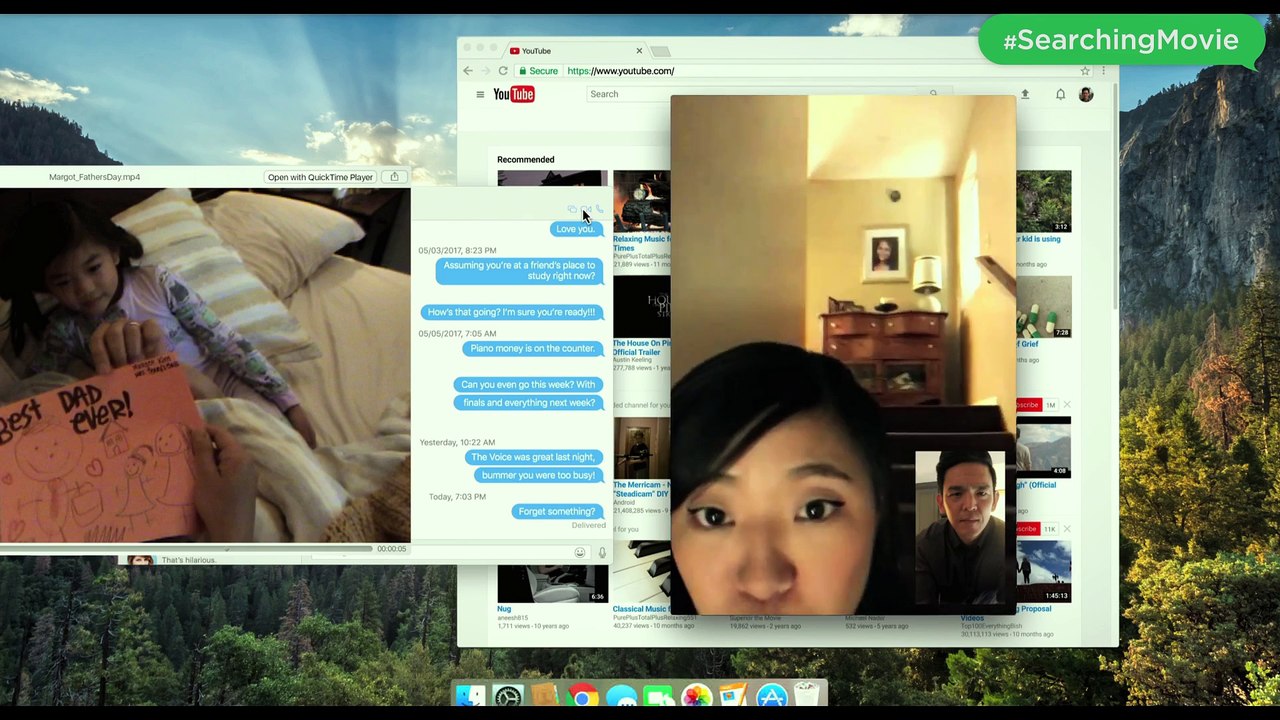The height and width of the screenshot is (720, 1280).
Task: Go back in Chrome
Action: 468,71
